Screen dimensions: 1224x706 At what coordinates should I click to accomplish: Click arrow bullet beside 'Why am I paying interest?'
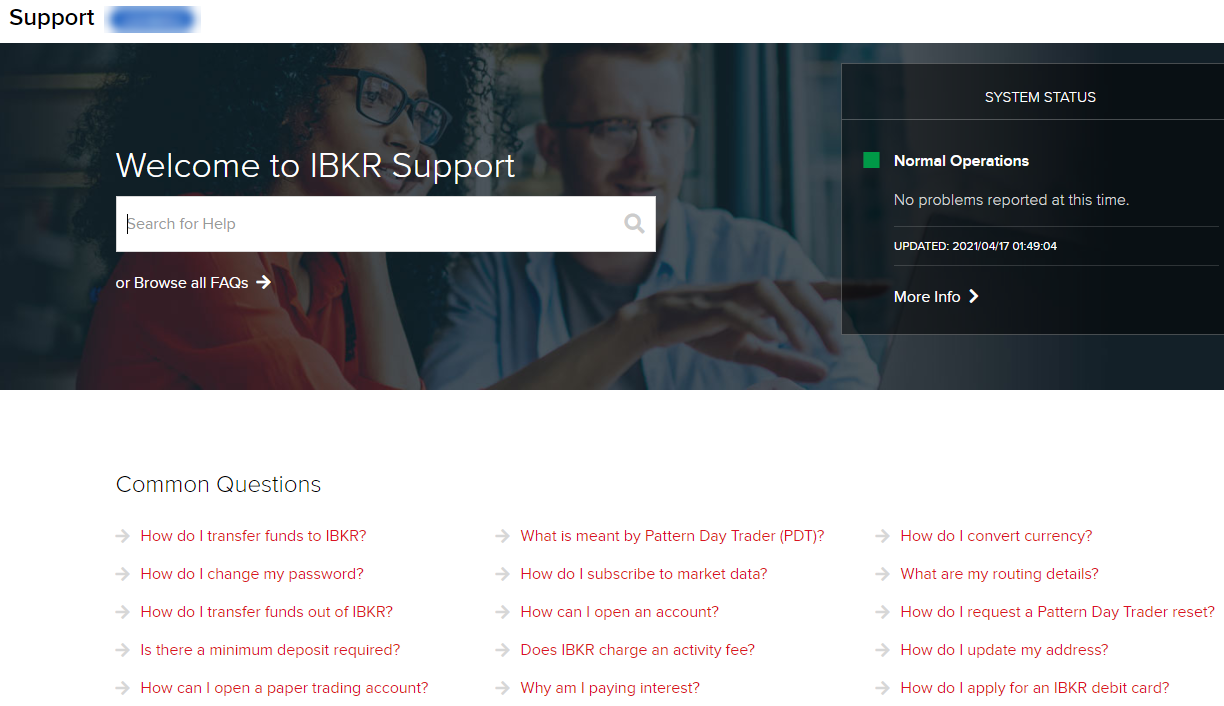tap(503, 688)
